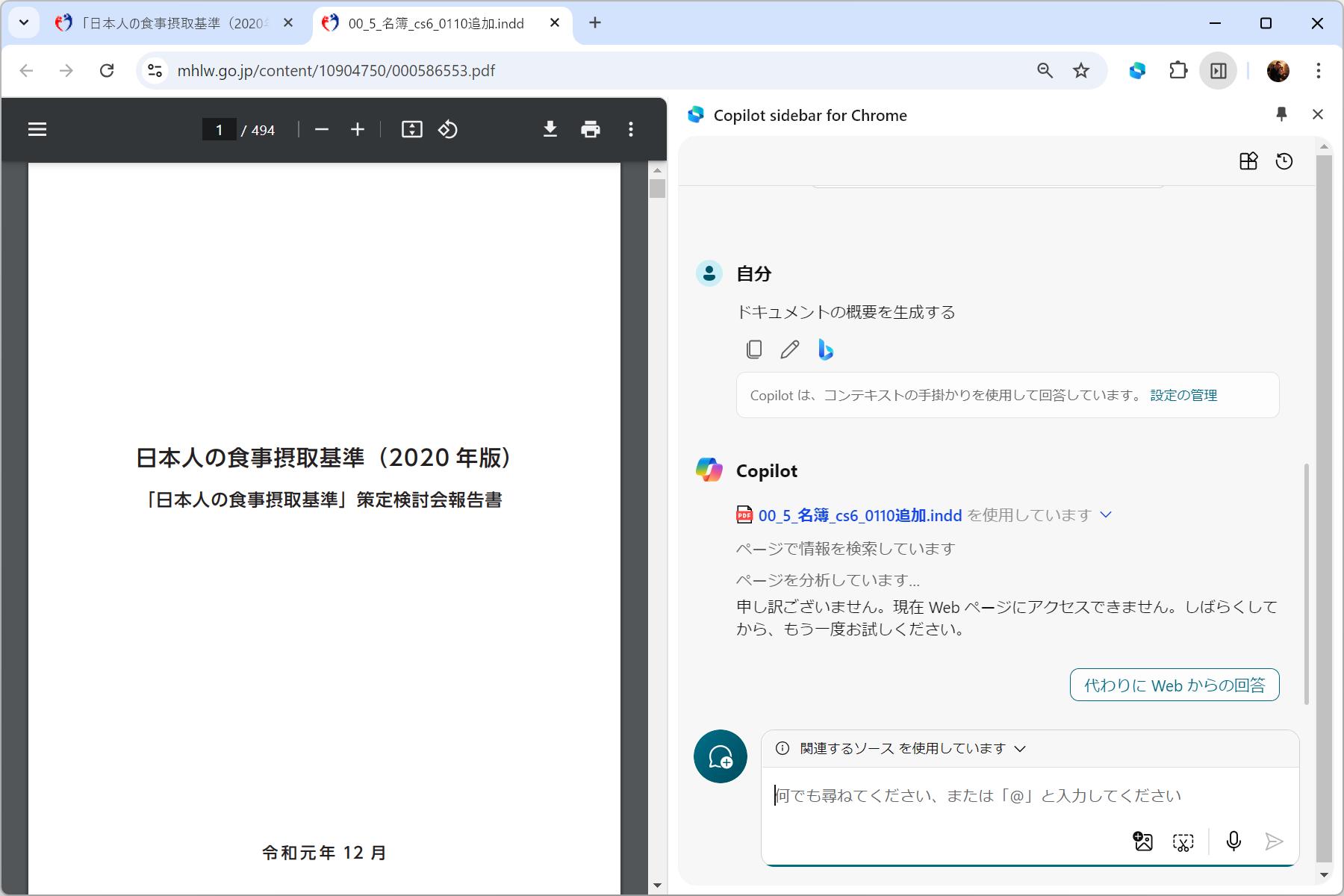Minimize the Chrome window

coord(1216,23)
